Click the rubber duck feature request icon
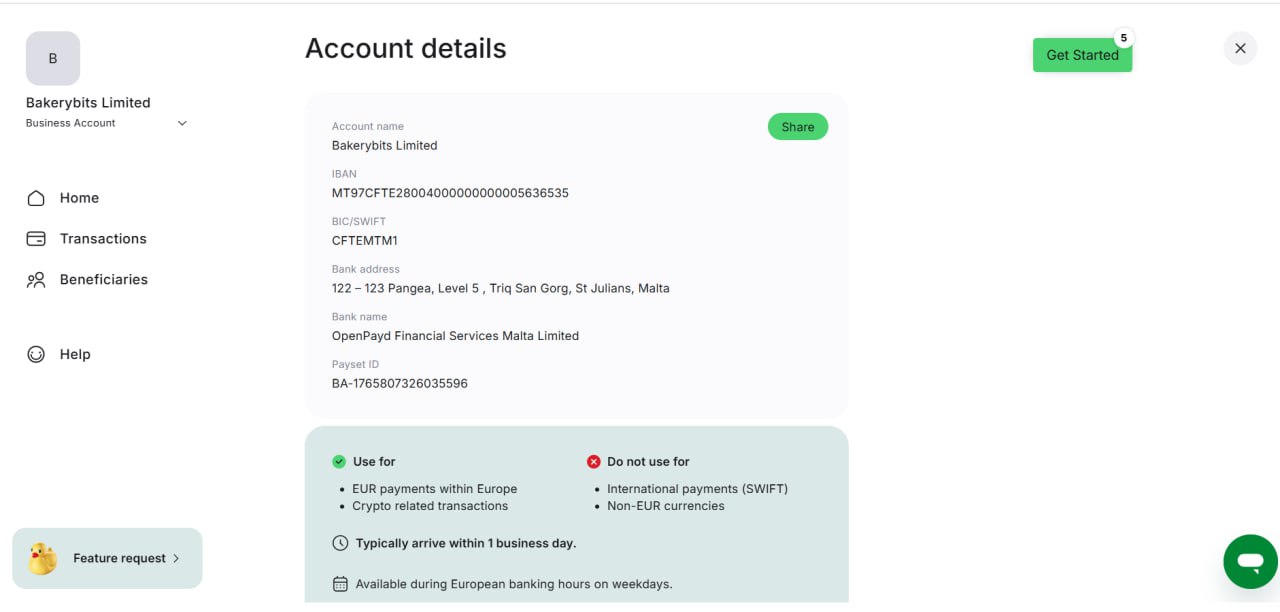Viewport: 1280px width, 612px height. pos(42,558)
